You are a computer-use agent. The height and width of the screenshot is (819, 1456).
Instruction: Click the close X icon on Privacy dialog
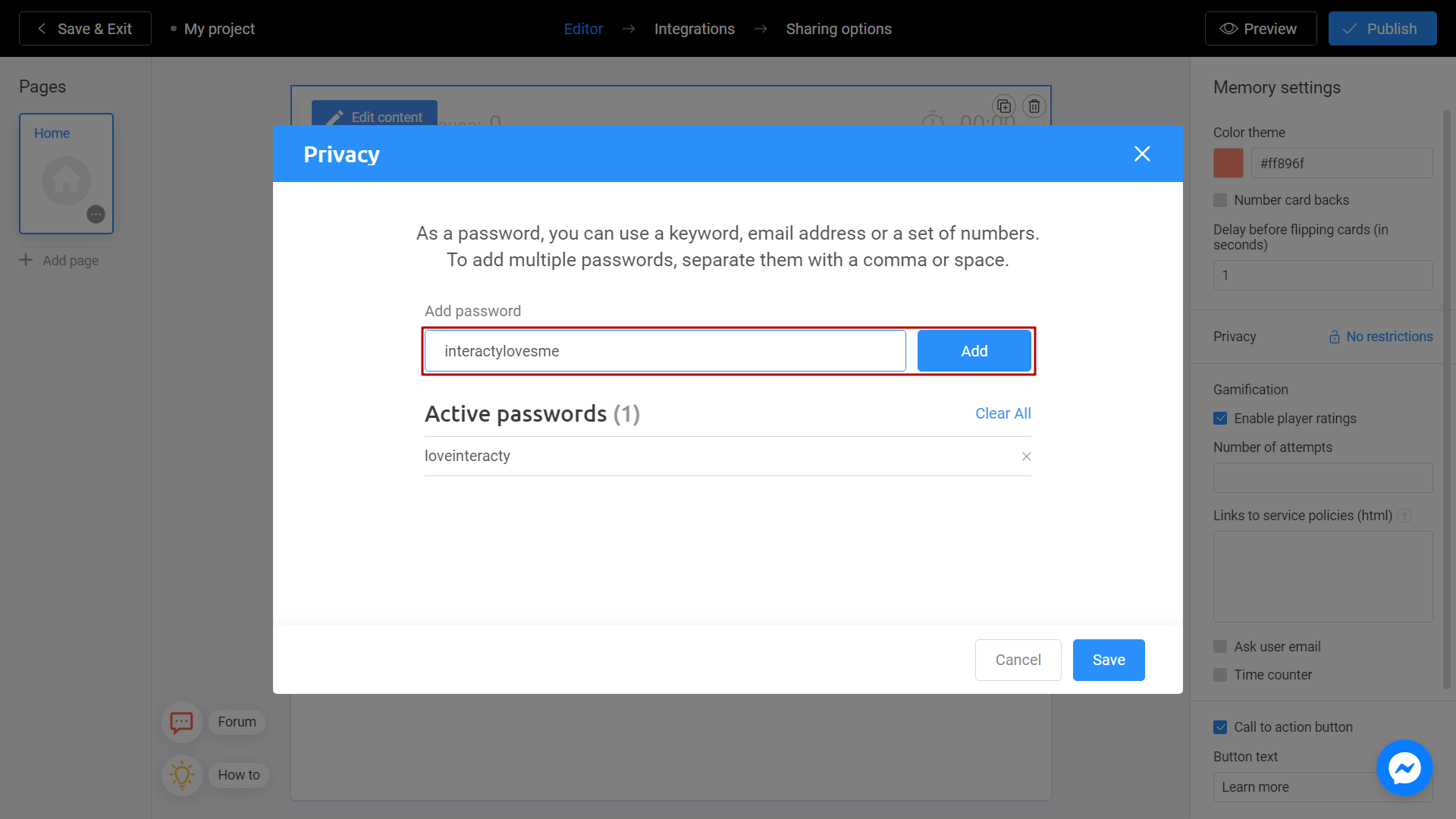point(1142,154)
